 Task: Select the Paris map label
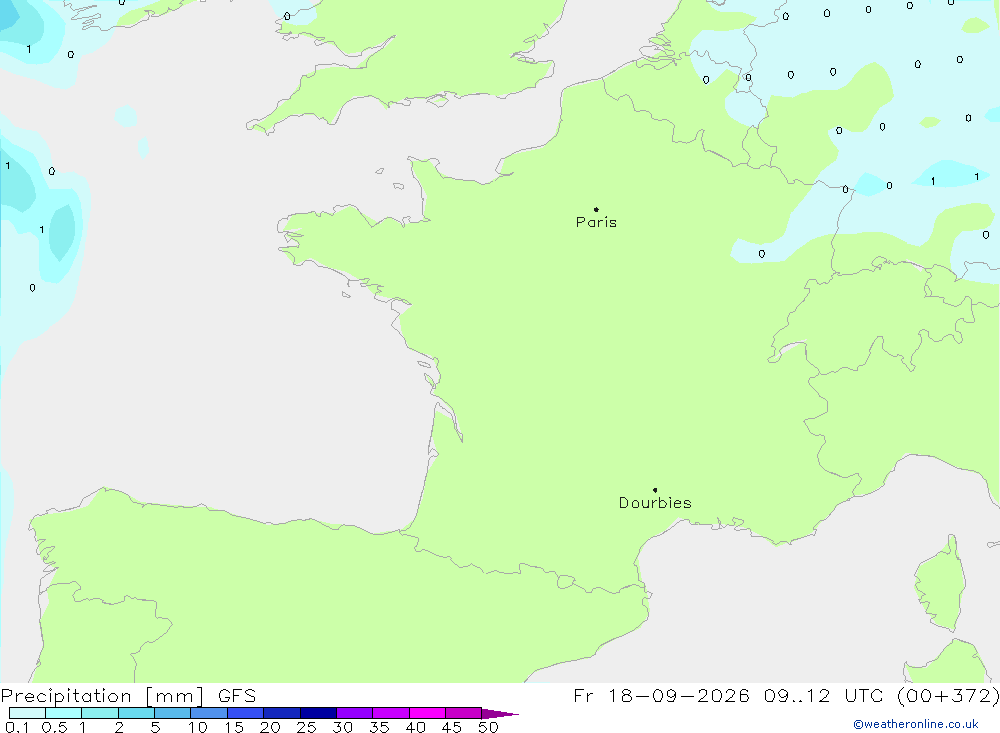pos(596,222)
